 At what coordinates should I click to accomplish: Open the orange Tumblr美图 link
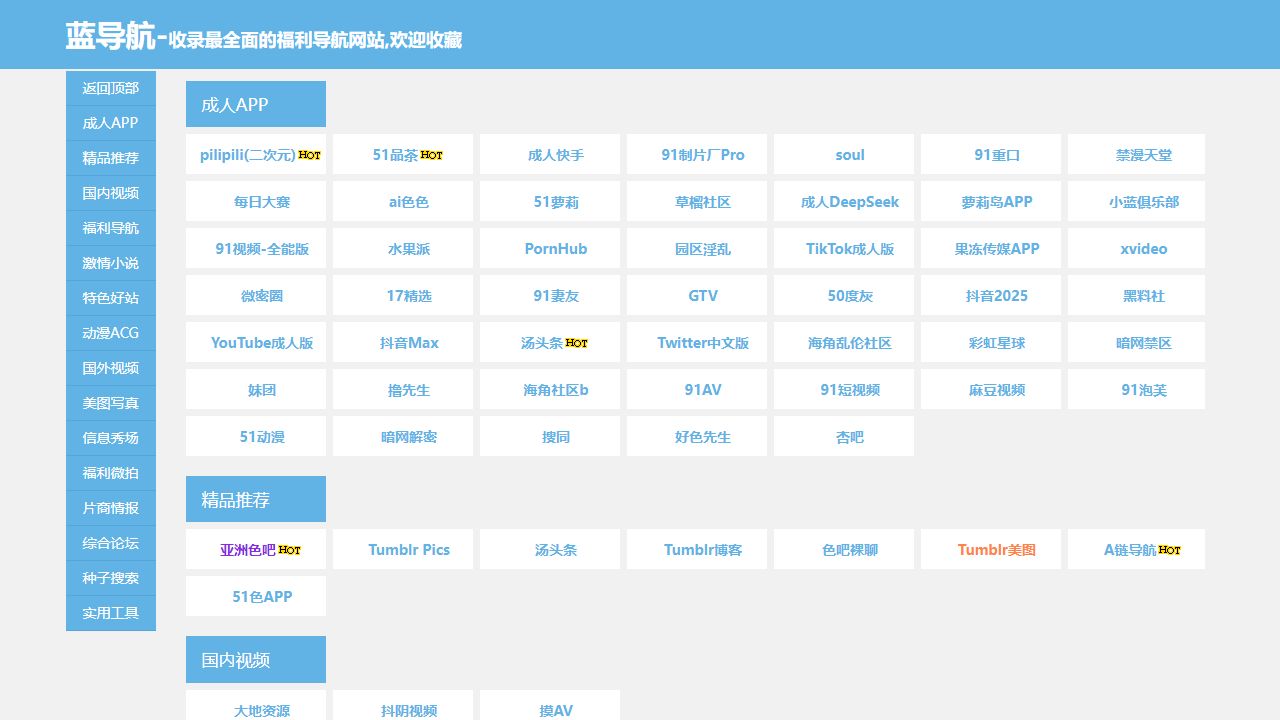(x=997, y=550)
